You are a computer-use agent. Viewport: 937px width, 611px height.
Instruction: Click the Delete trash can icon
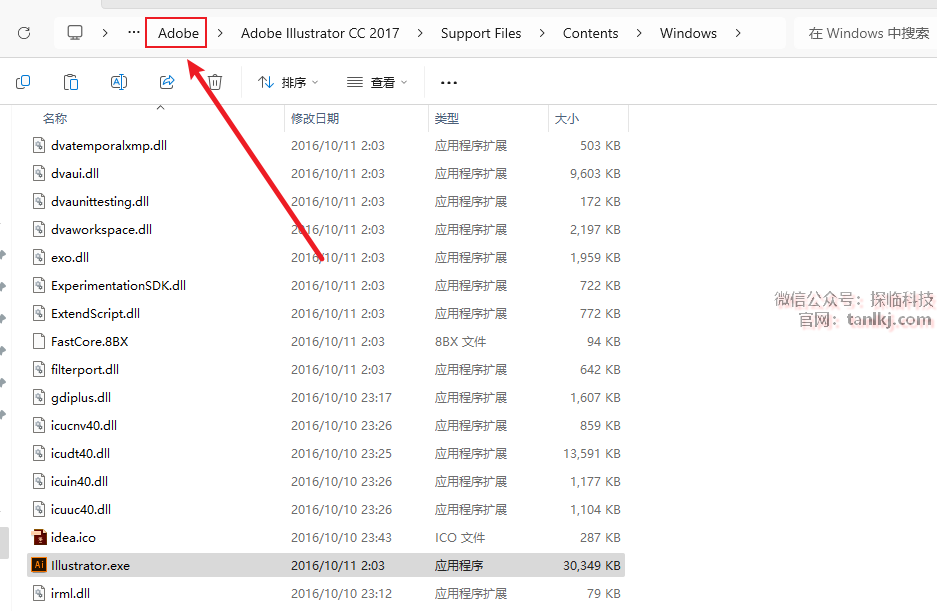pyautogui.click(x=215, y=82)
